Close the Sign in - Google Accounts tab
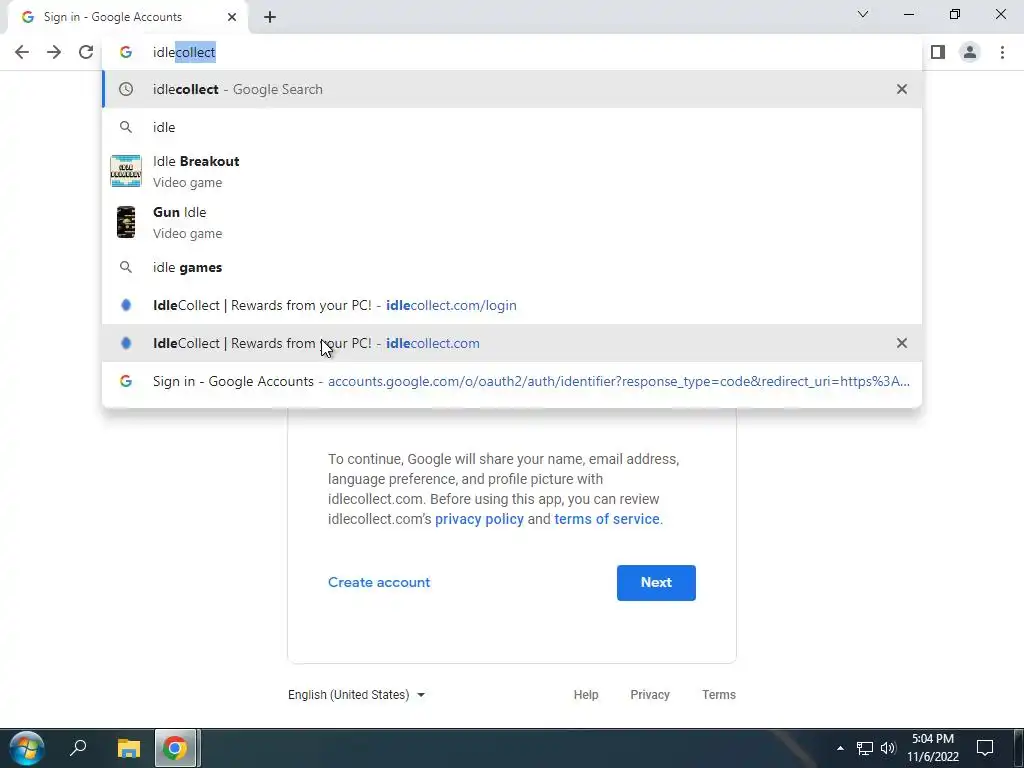 tap(232, 17)
